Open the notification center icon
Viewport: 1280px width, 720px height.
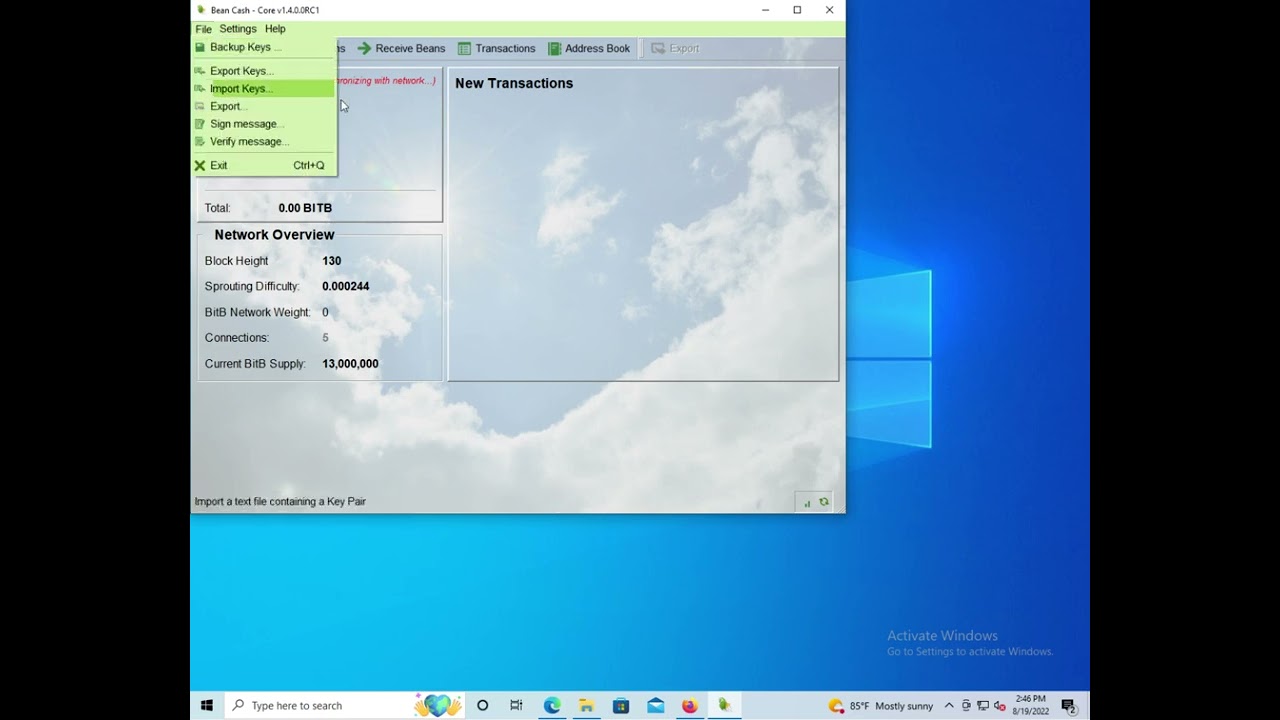point(1068,706)
